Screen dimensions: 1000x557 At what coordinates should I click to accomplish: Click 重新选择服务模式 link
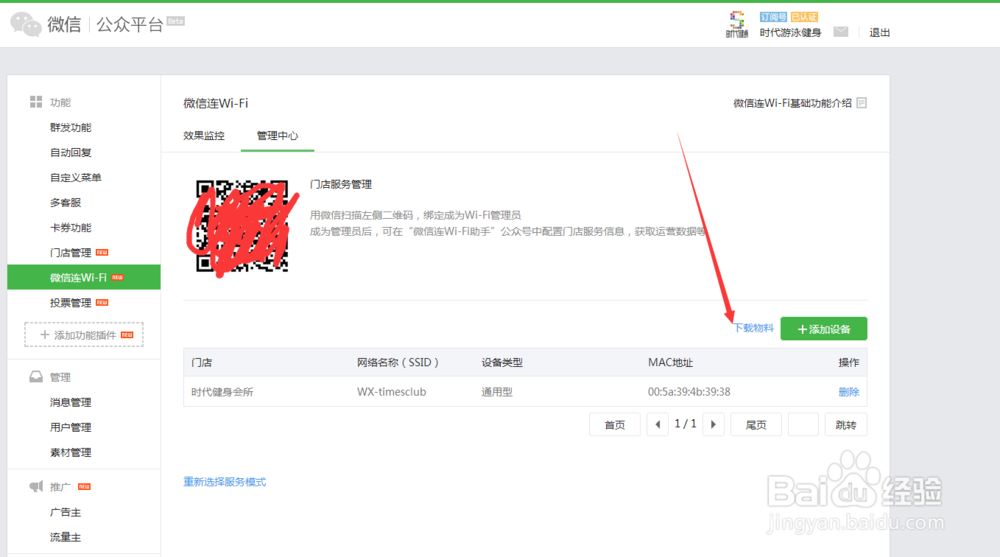coord(224,482)
